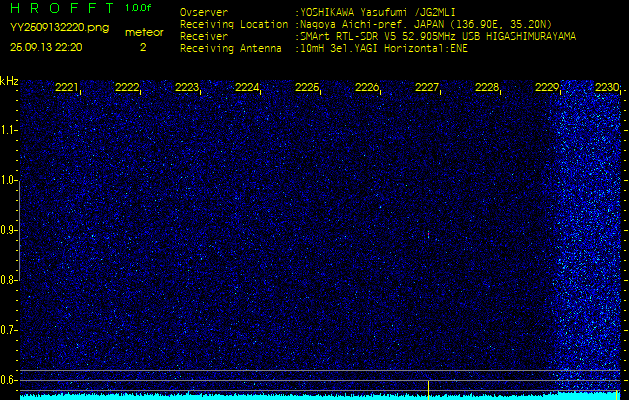Click the 0.8 frequency axis label
The image size is (629, 400).
click(9, 280)
